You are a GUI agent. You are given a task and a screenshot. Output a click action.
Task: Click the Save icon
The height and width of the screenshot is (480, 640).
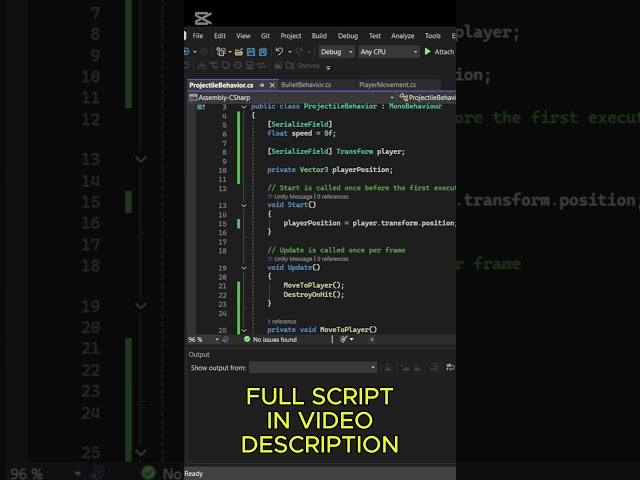251,52
